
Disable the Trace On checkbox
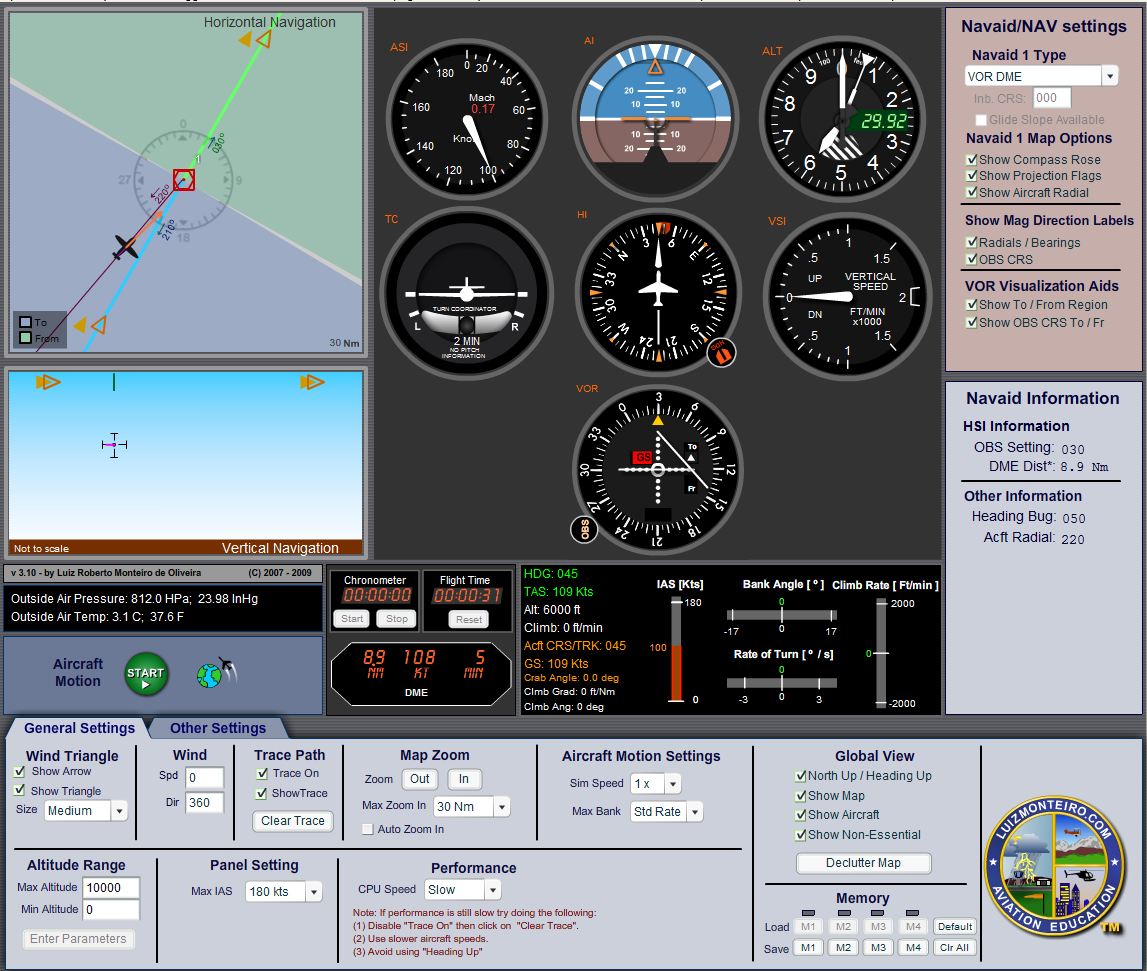click(260, 773)
